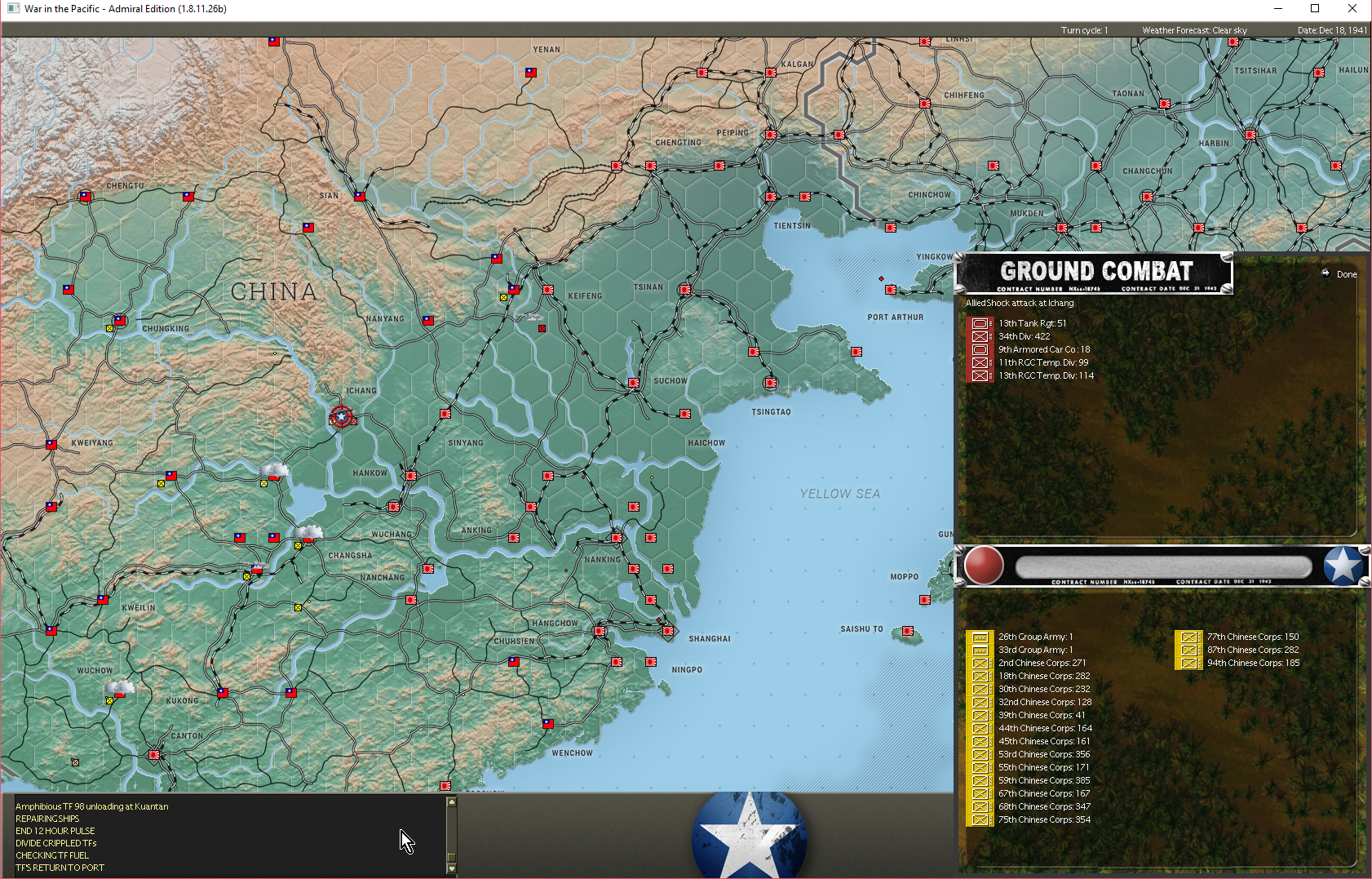The height and width of the screenshot is (879, 1372).
Task: Click the combat progress bar between emblems
Action: pyautogui.click(x=1163, y=566)
